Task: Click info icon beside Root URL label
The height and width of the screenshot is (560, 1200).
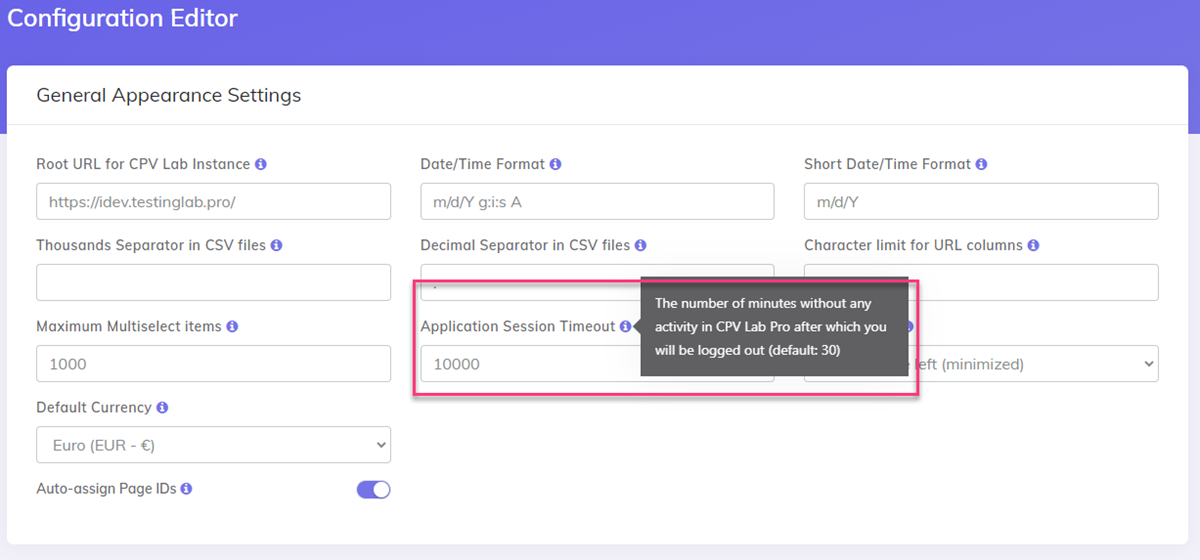Action: coord(261,164)
